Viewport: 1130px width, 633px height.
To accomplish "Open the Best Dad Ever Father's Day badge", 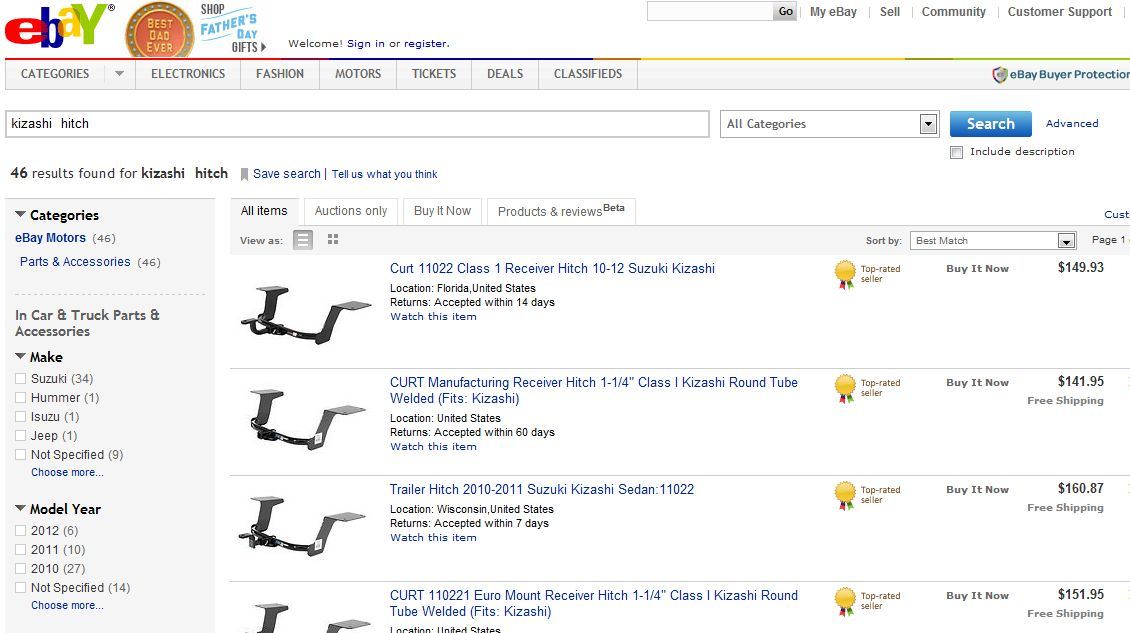I will 159,31.
